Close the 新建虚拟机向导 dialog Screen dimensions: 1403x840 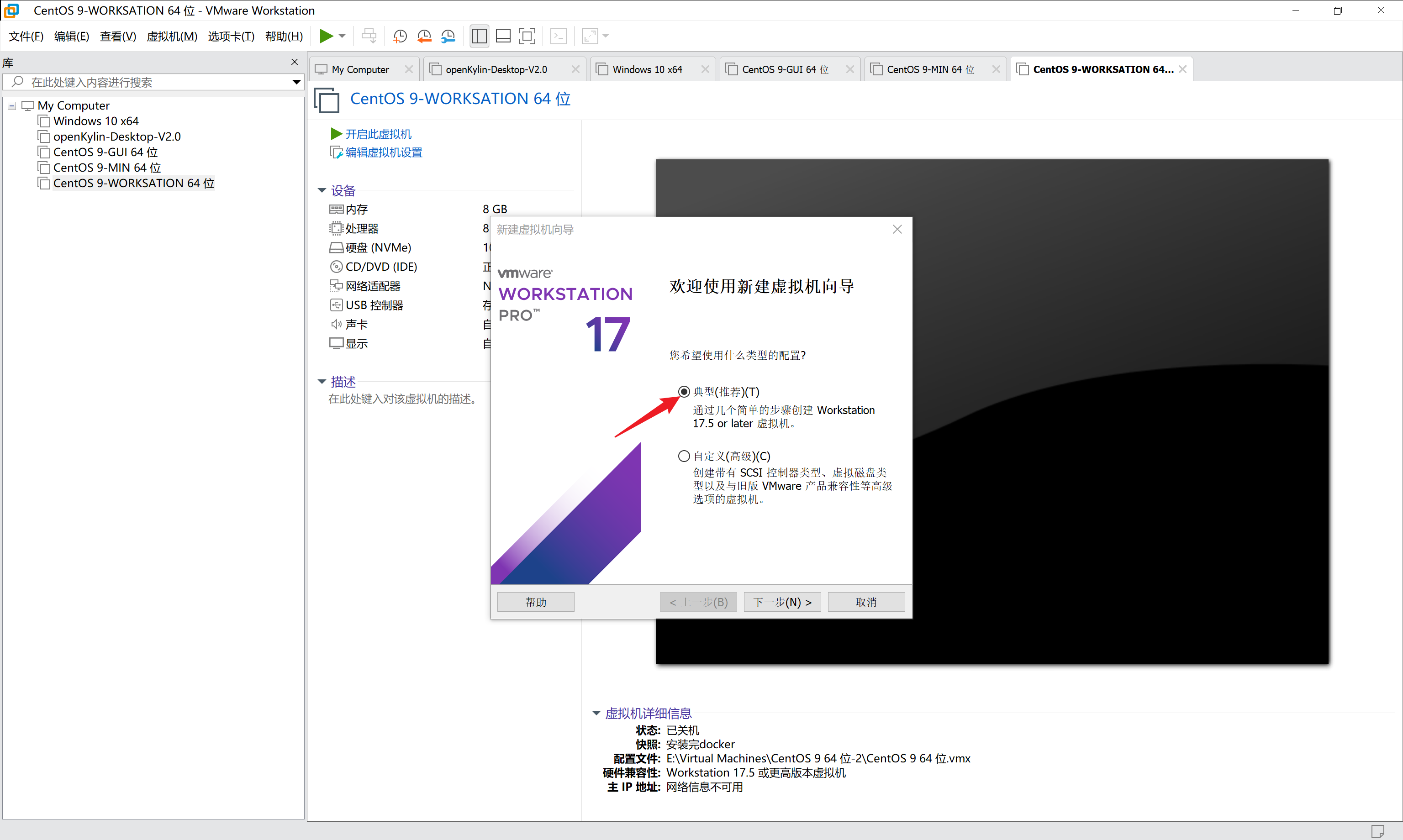coord(897,229)
